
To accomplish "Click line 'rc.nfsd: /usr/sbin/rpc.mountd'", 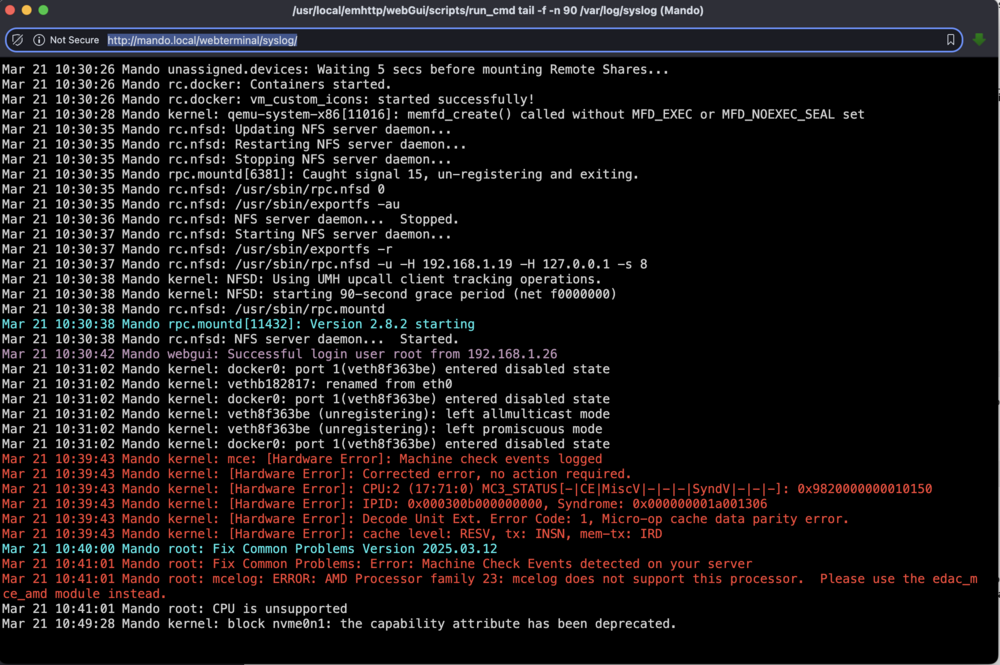I will point(193,309).
